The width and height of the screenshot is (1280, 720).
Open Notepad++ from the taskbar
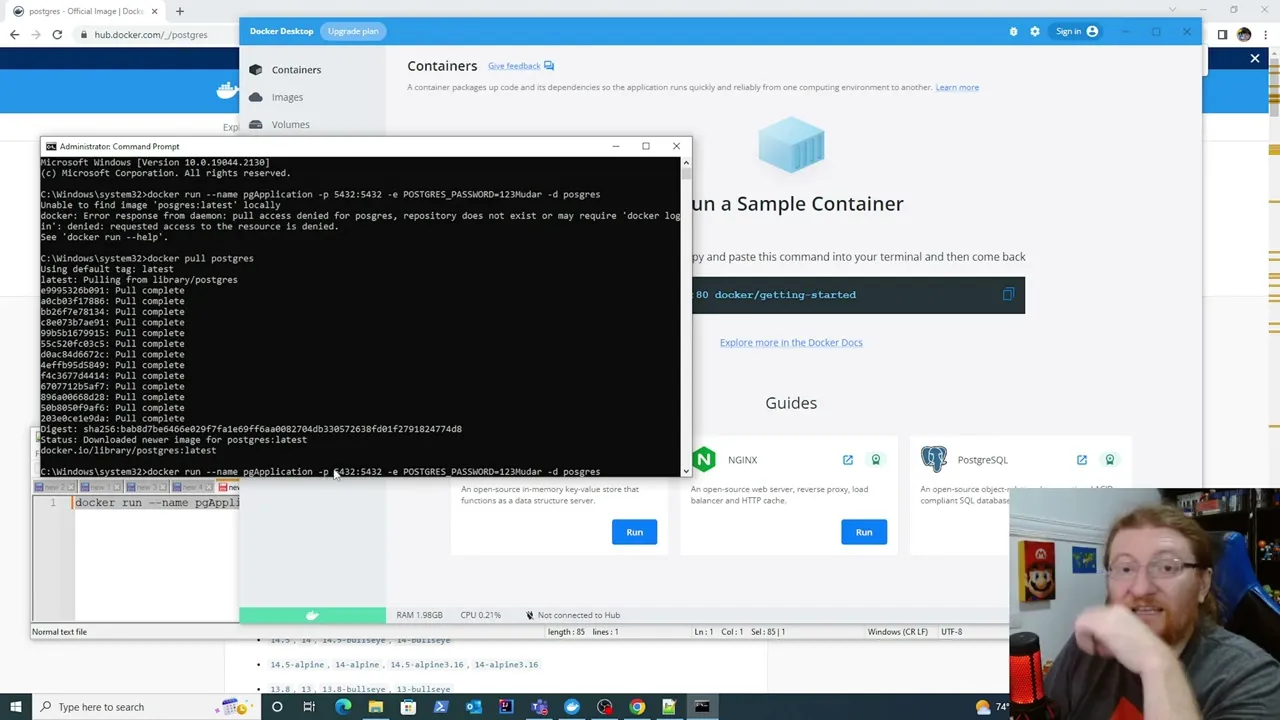point(669,707)
